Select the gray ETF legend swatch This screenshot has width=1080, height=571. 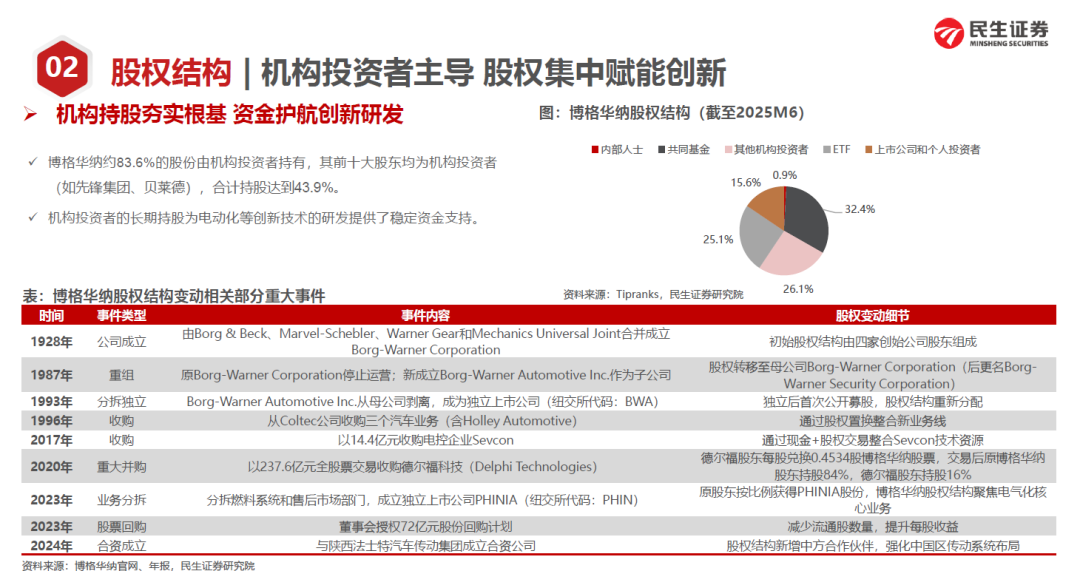[x=827, y=149]
